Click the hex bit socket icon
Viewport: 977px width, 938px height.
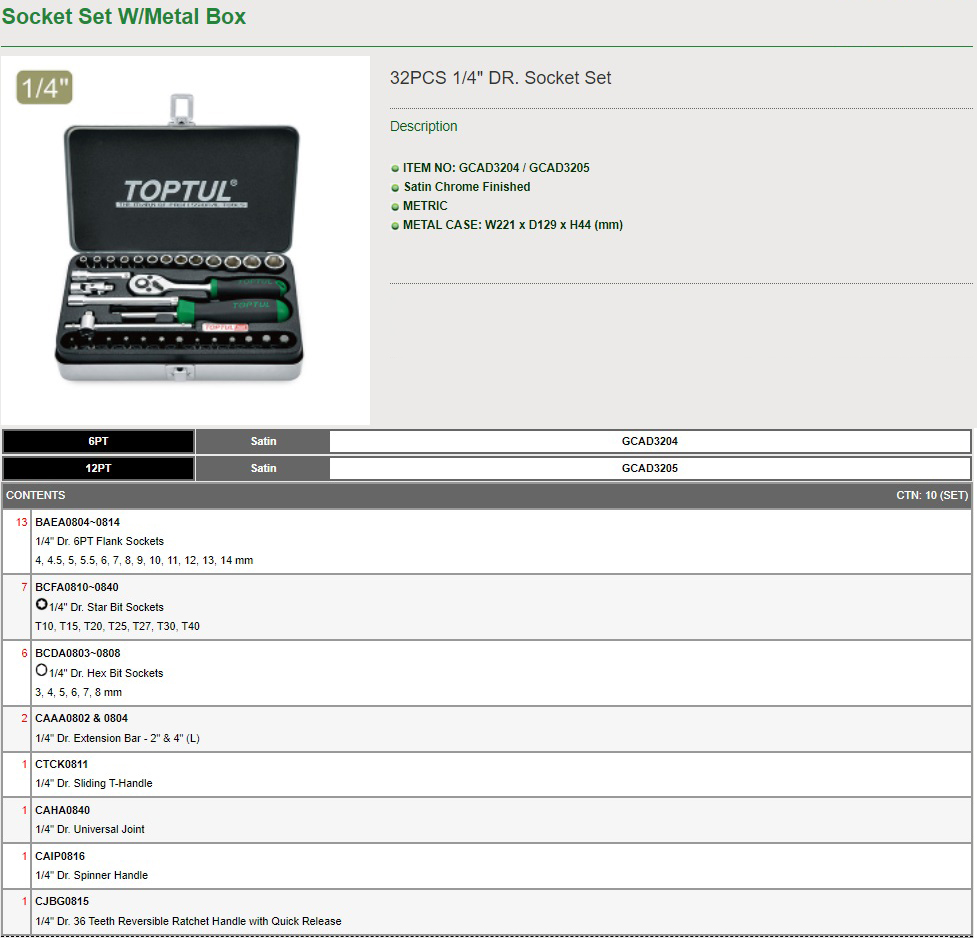[x=41, y=671]
